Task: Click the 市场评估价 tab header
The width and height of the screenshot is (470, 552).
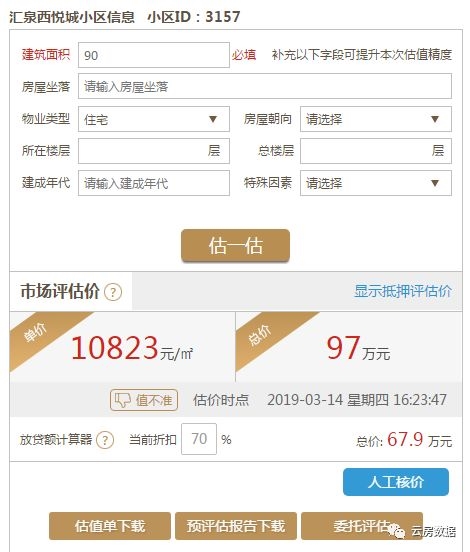Action: pos(71,291)
